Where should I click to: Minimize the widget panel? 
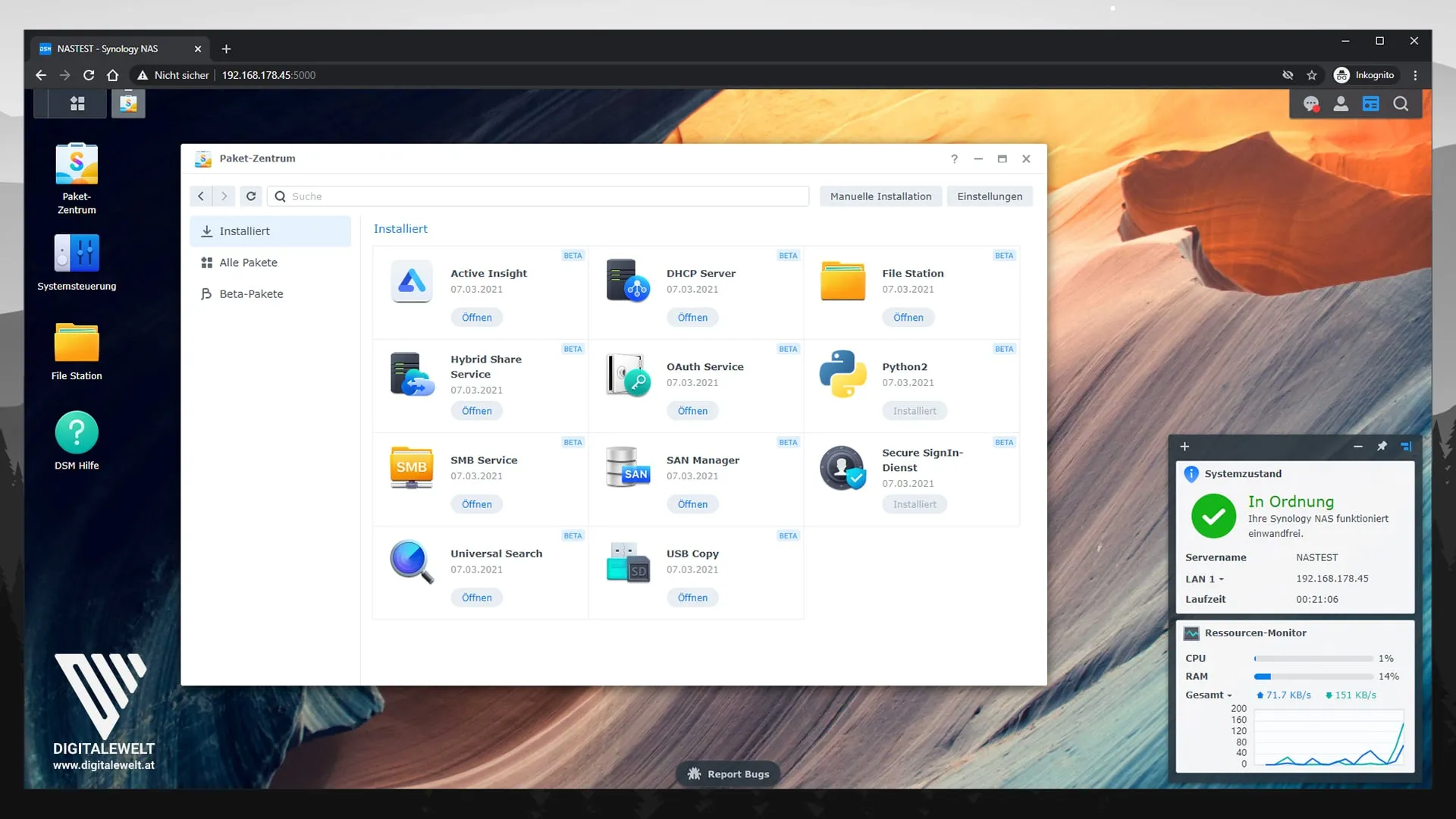point(1358,447)
